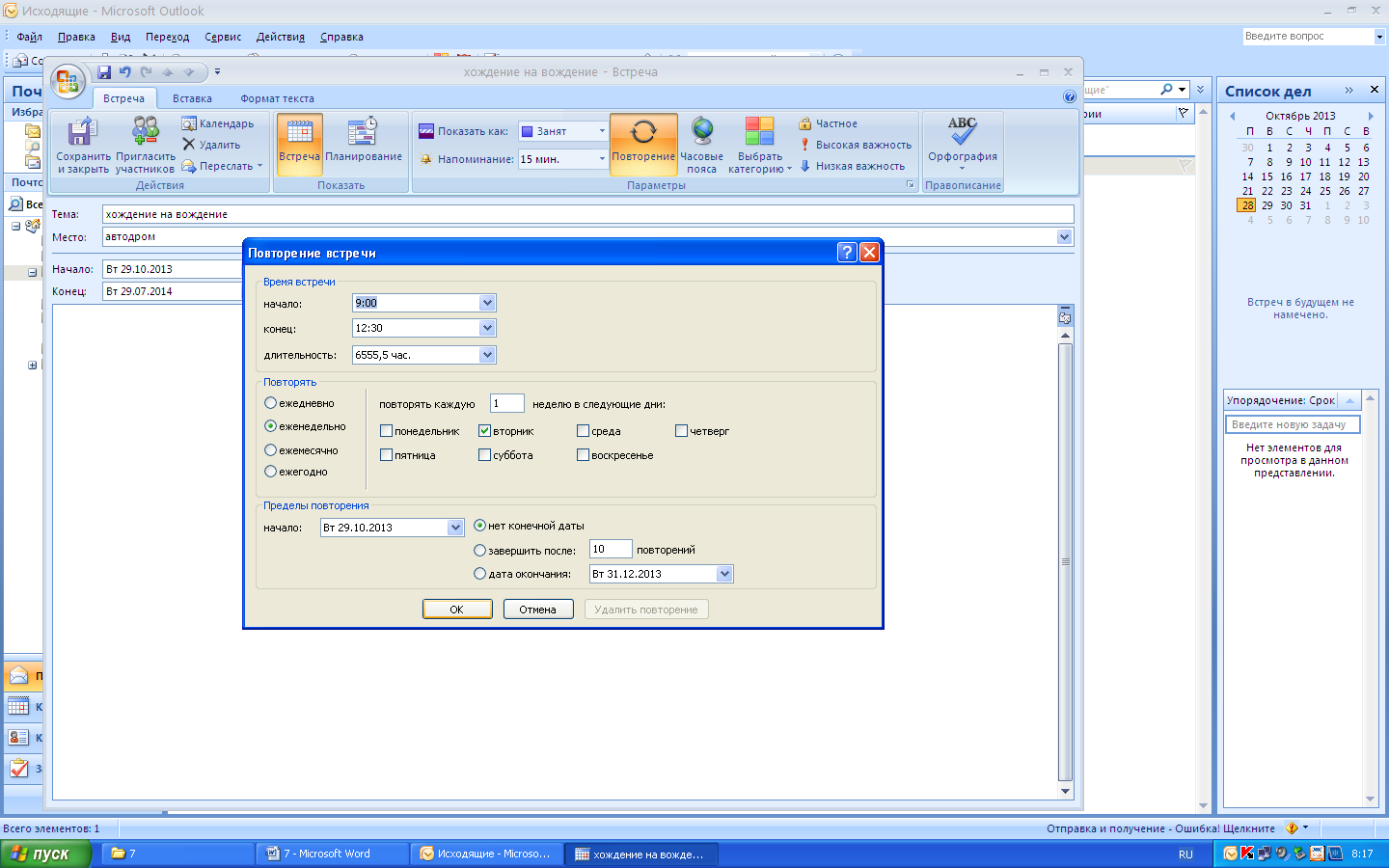Set Высокая важность high importance

pos(855,145)
